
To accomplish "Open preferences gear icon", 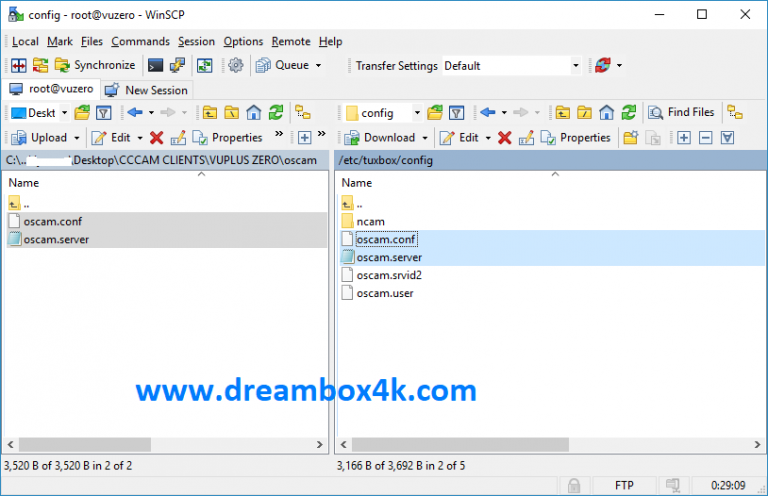I will pos(236,65).
